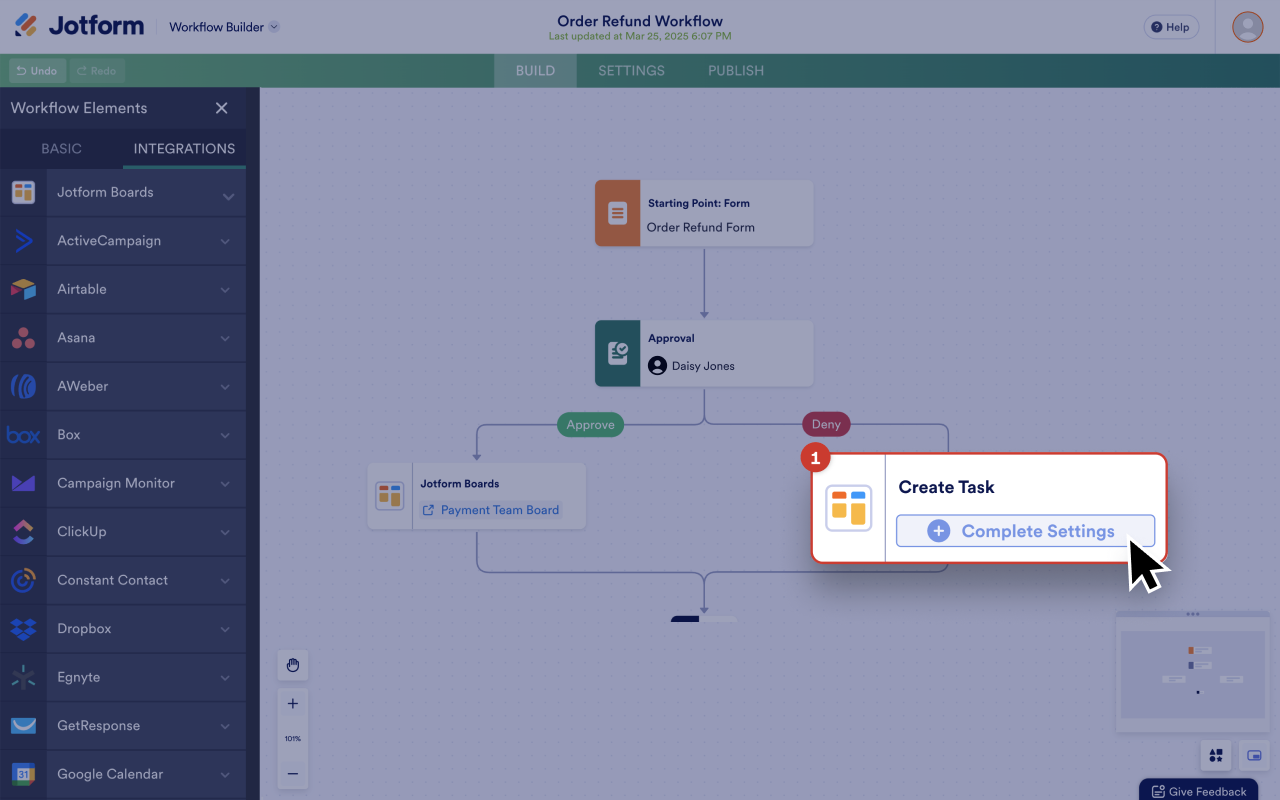
Task: Zoom out with the minus button
Action: tap(293, 773)
